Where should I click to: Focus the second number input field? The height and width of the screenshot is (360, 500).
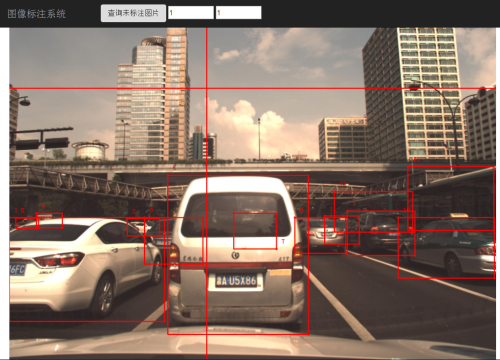coord(239,13)
